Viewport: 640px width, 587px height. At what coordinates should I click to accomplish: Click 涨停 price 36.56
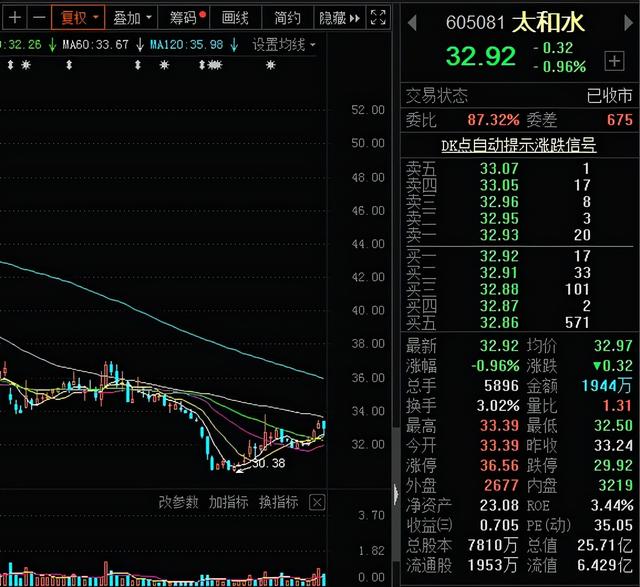tap(499, 465)
